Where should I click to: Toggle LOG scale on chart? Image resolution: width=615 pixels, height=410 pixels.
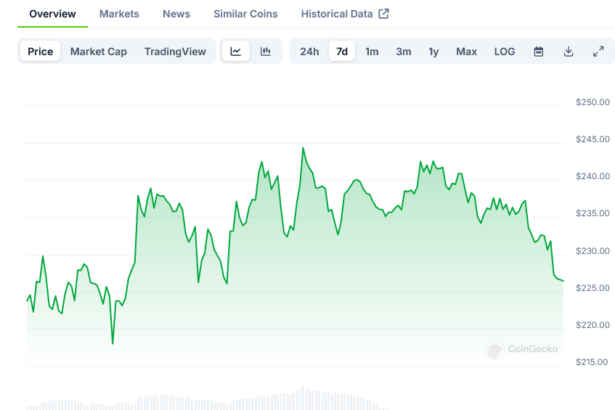pyautogui.click(x=504, y=52)
